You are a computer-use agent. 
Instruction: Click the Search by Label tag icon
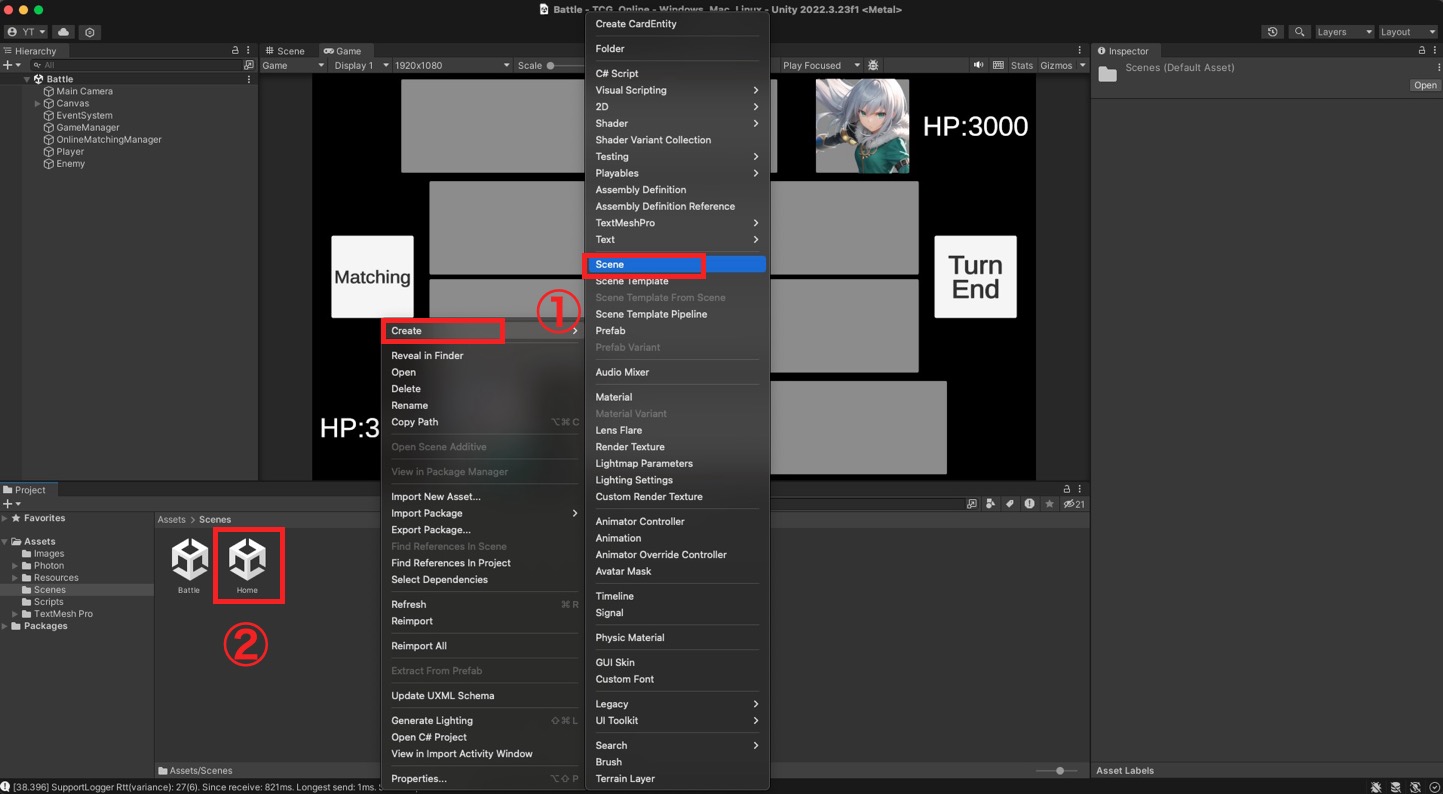1009,504
